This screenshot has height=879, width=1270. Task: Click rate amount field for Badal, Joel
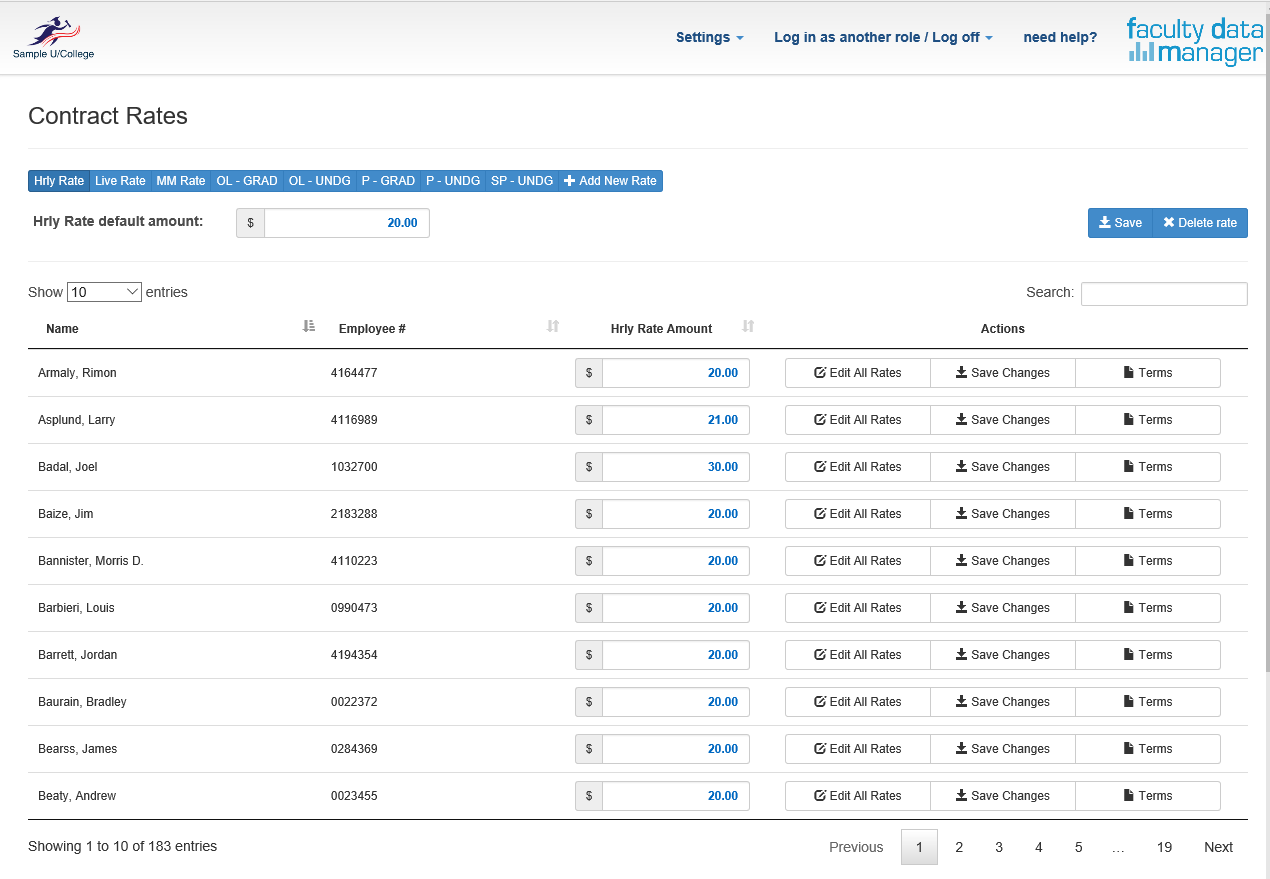[x=676, y=467]
